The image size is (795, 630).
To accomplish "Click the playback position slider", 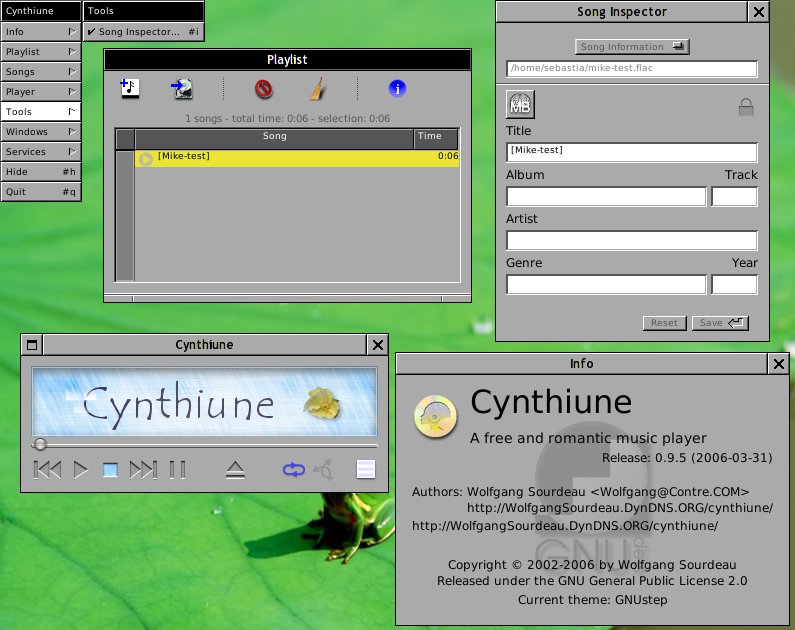I will point(205,444).
